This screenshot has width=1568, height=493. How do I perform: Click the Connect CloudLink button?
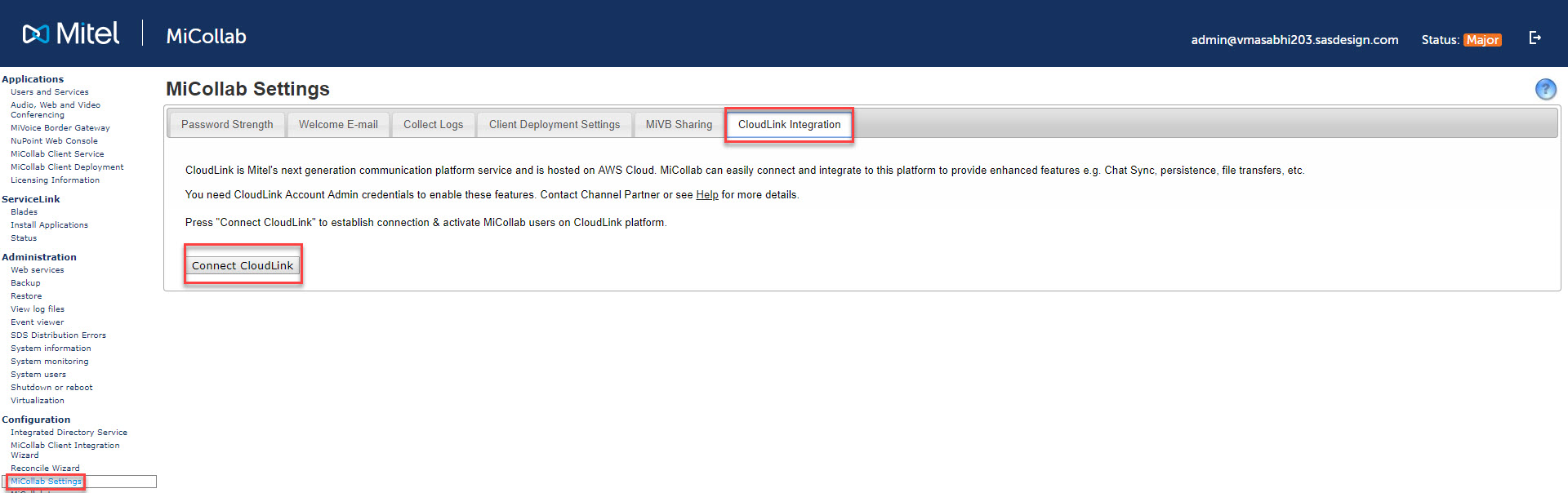243,265
